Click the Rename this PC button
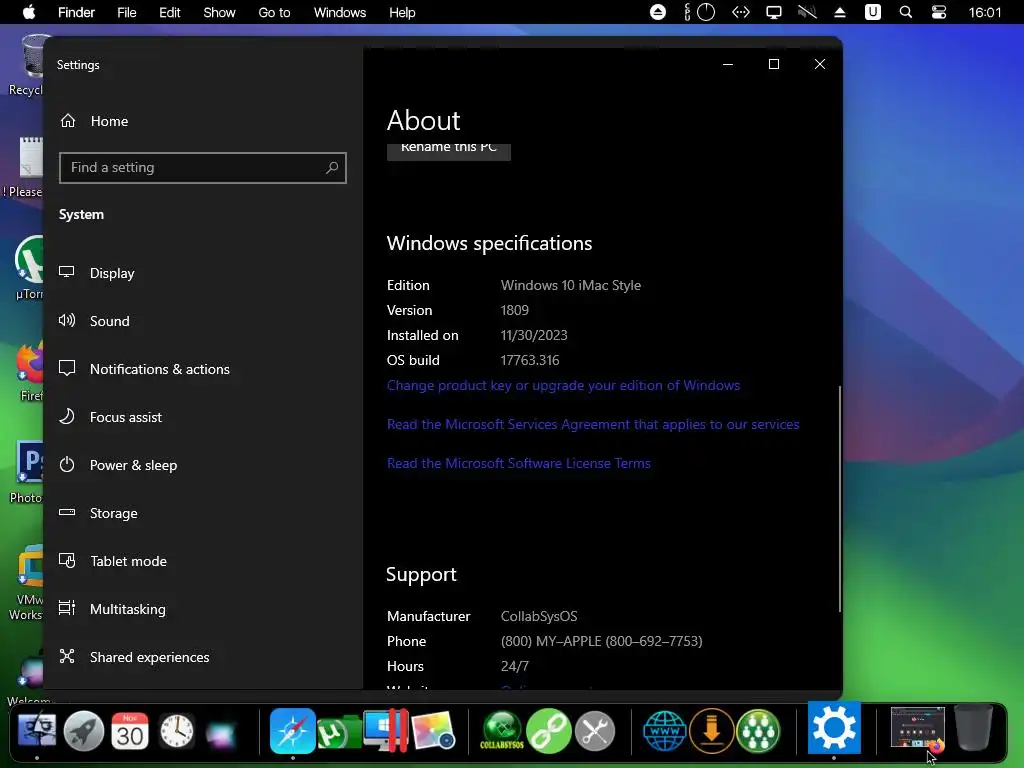This screenshot has height=768, width=1024. click(x=449, y=150)
